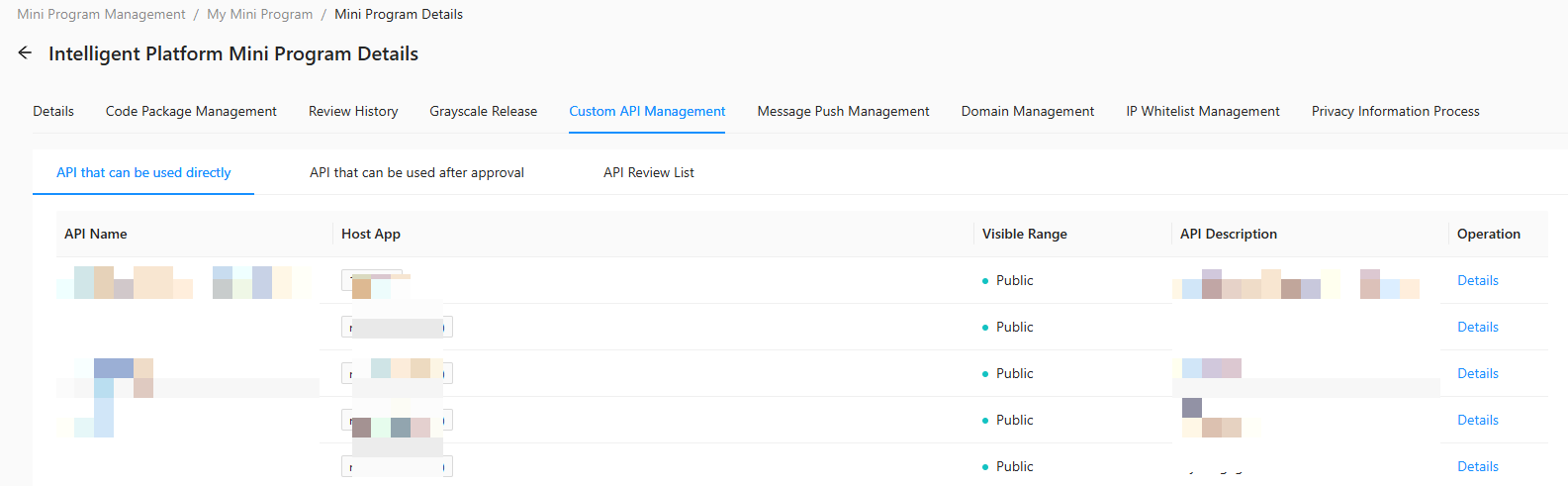Select the Custom API Management tab
Screen dimensions: 1568x486
(647, 111)
